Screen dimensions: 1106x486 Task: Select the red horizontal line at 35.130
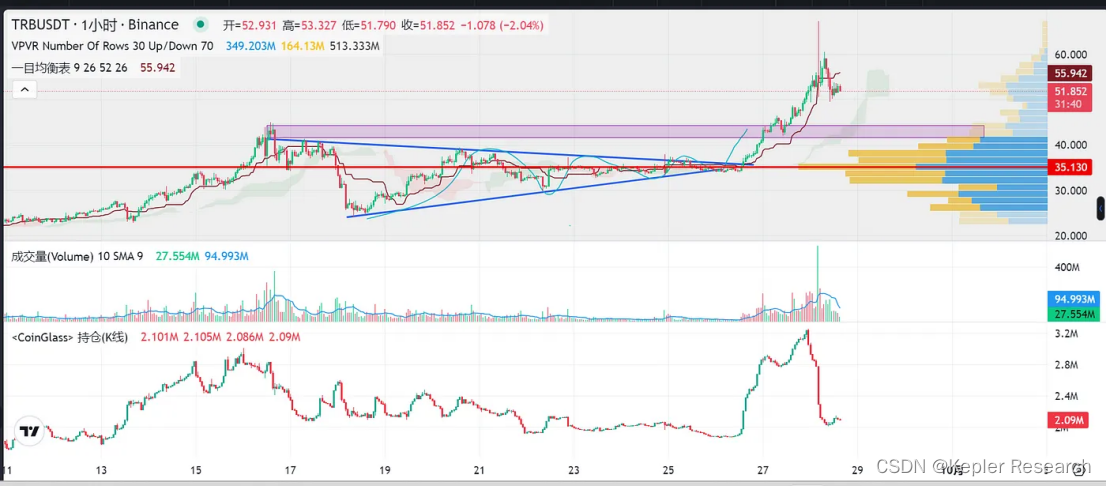(525, 167)
